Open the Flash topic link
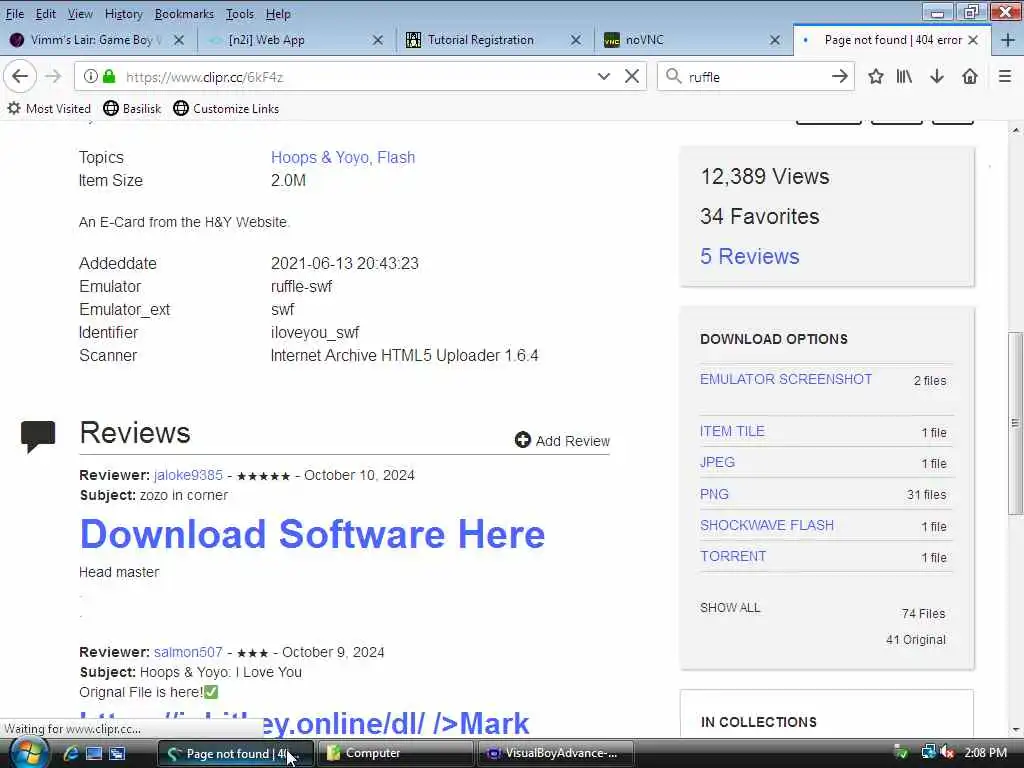Image resolution: width=1024 pixels, height=768 pixels. [x=396, y=157]
